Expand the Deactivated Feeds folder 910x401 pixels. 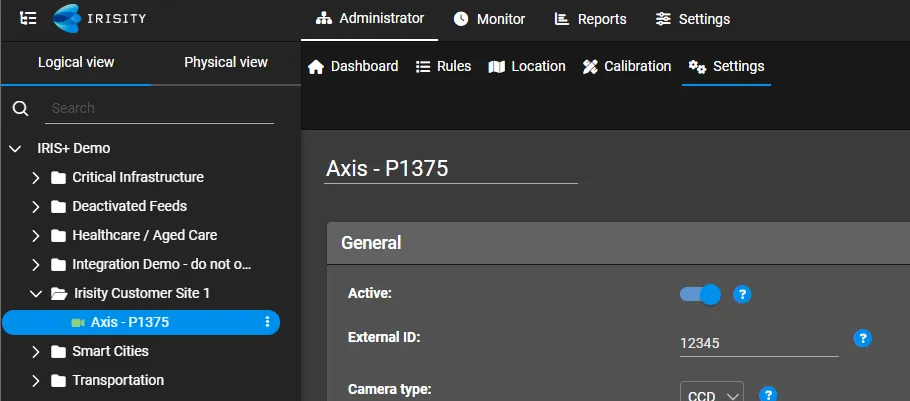point(35,207)
